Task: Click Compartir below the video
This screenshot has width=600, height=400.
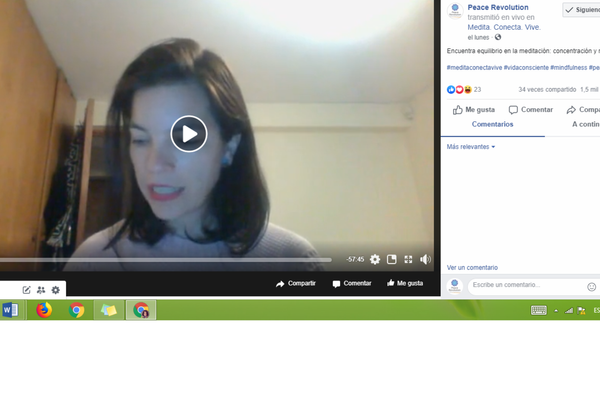Action: click(x=296, y=284)
